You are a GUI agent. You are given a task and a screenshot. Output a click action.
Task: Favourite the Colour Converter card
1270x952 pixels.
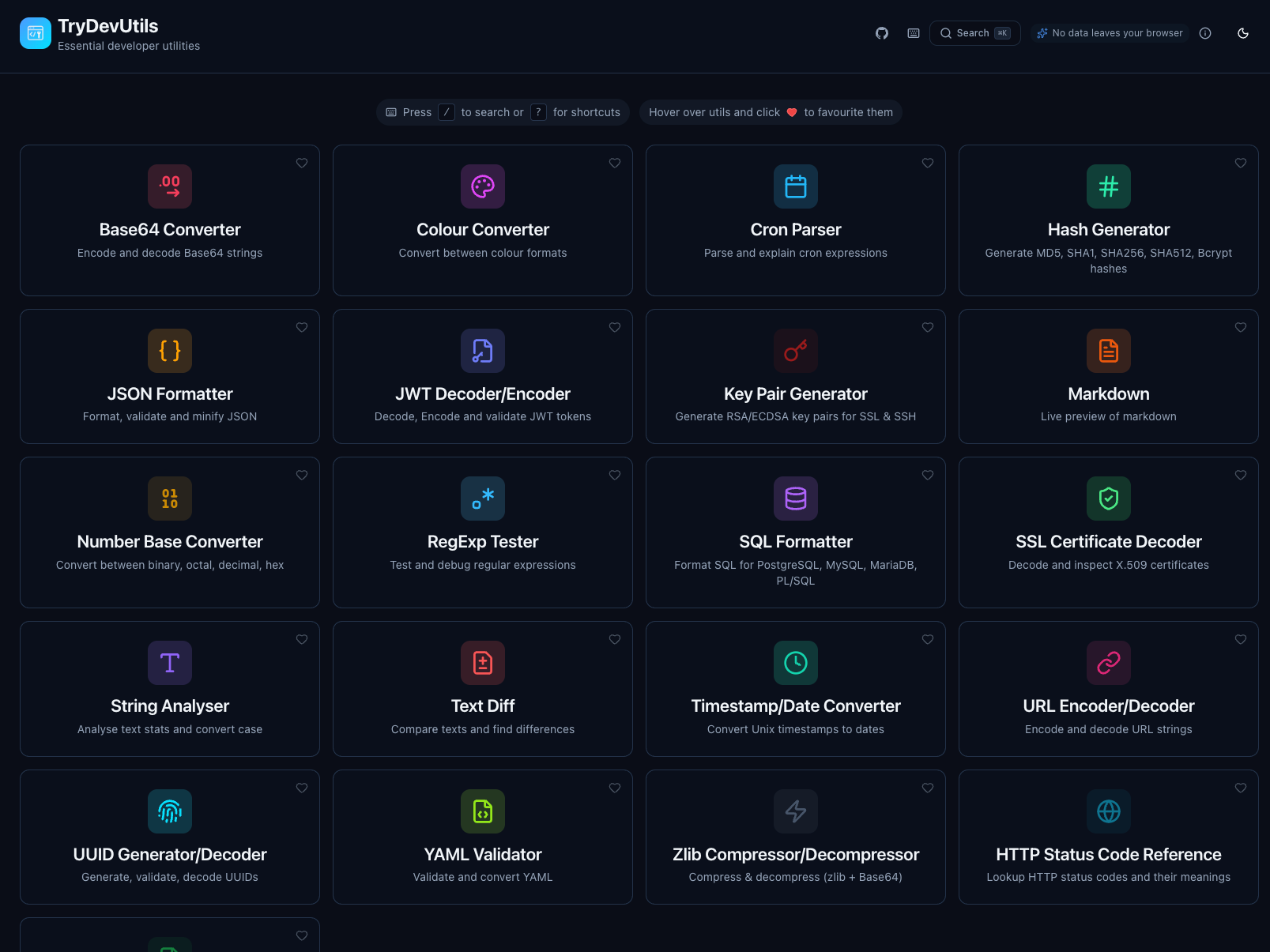coord(615,163)
